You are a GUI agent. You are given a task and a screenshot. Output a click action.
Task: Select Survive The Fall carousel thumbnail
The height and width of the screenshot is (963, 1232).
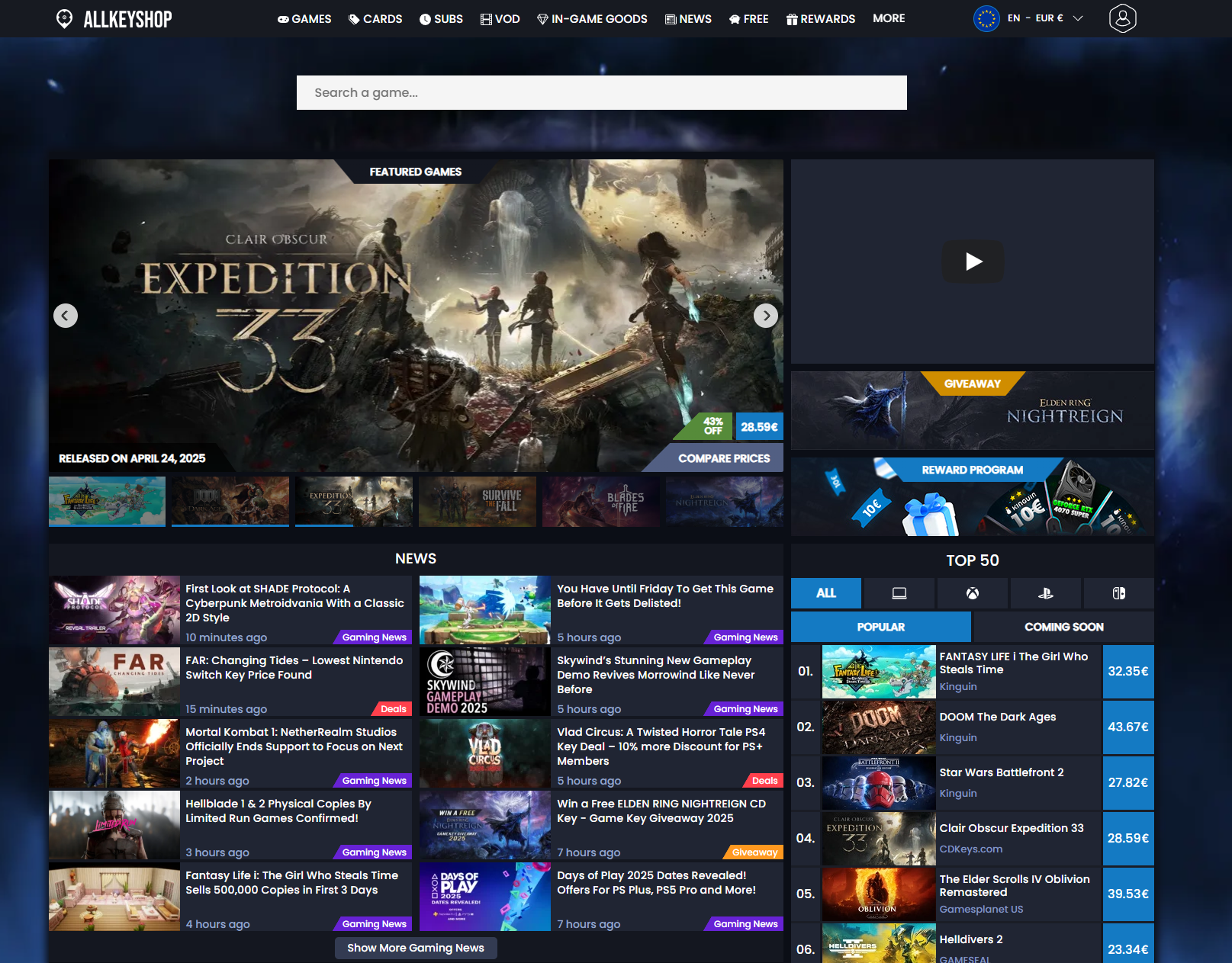tap(478, 502)
